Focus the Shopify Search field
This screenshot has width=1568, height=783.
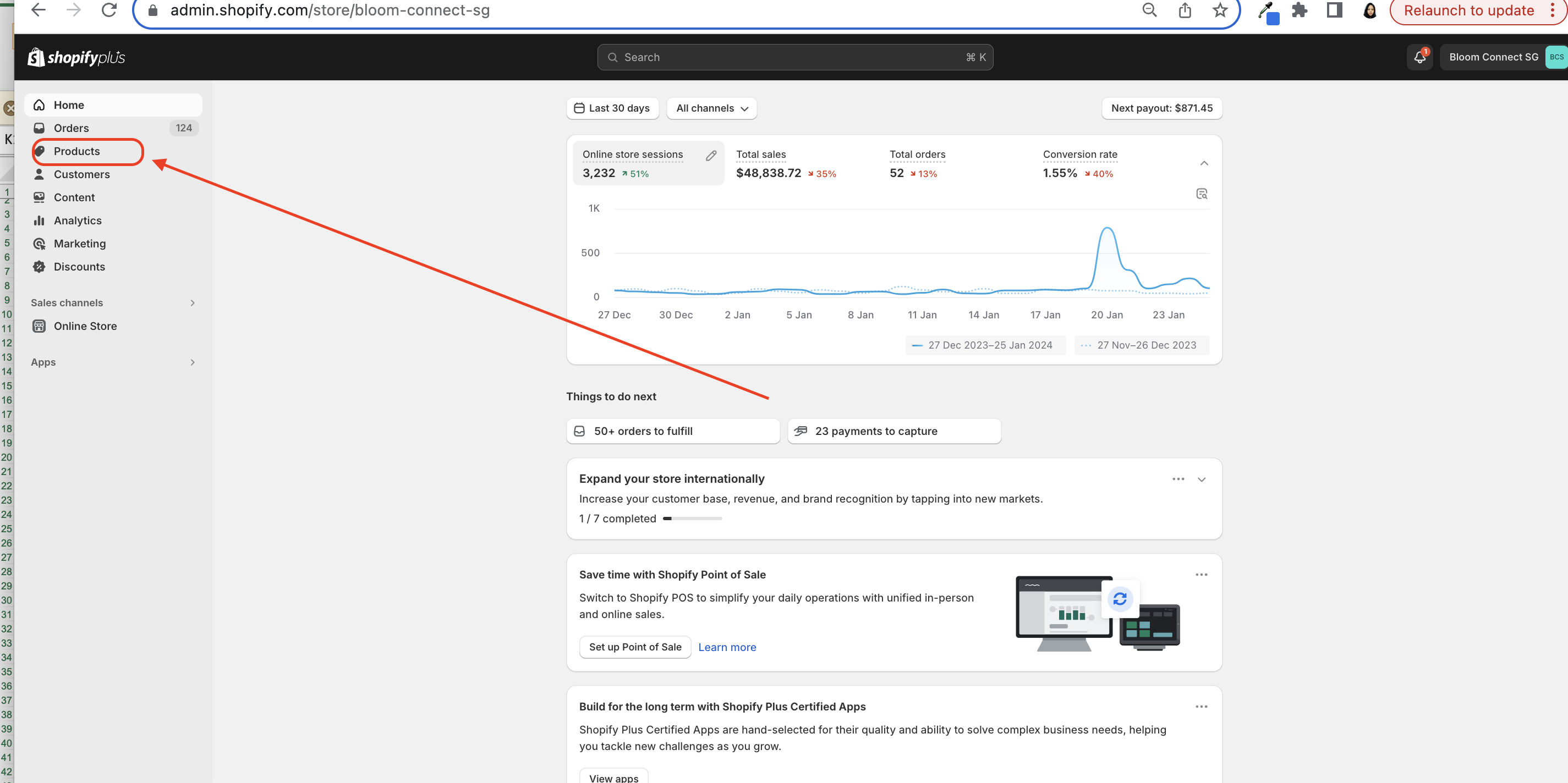click(x=795, y=57)
